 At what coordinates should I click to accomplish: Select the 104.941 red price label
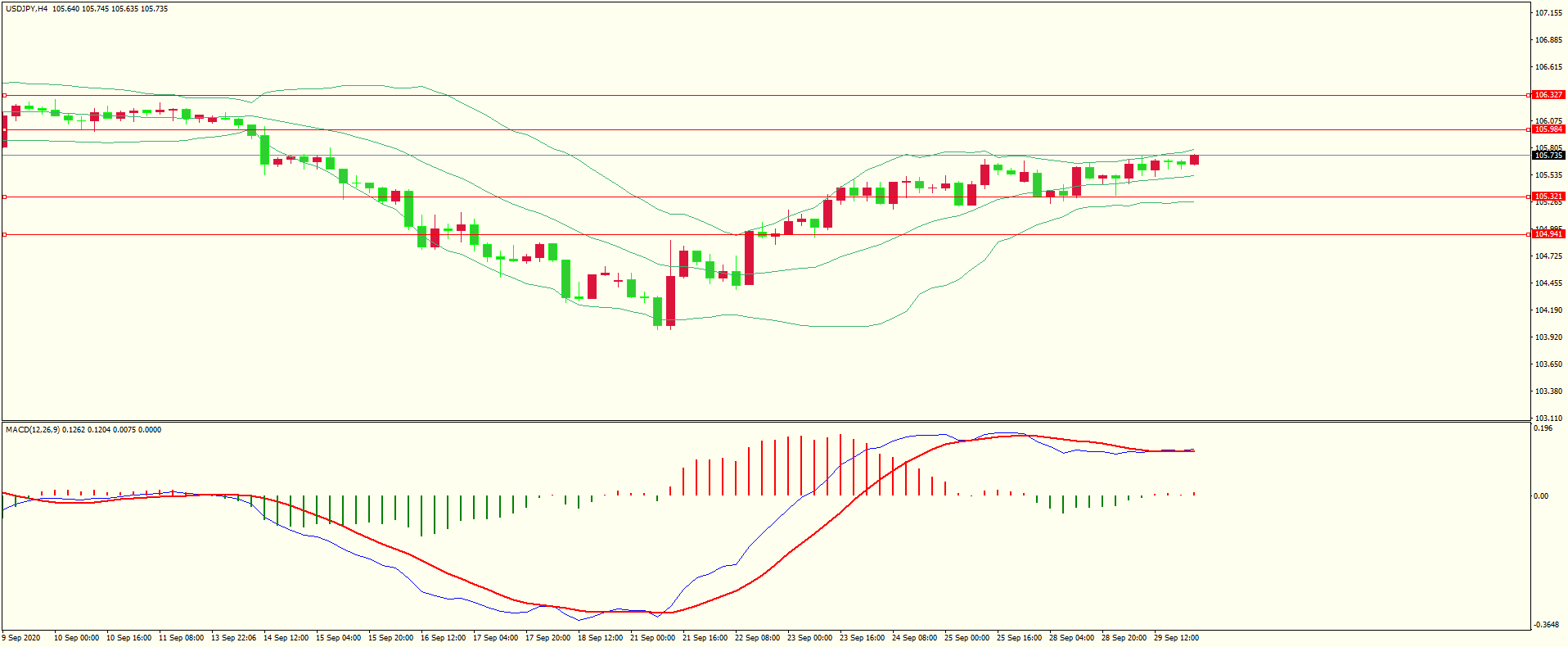point(1548,234)
